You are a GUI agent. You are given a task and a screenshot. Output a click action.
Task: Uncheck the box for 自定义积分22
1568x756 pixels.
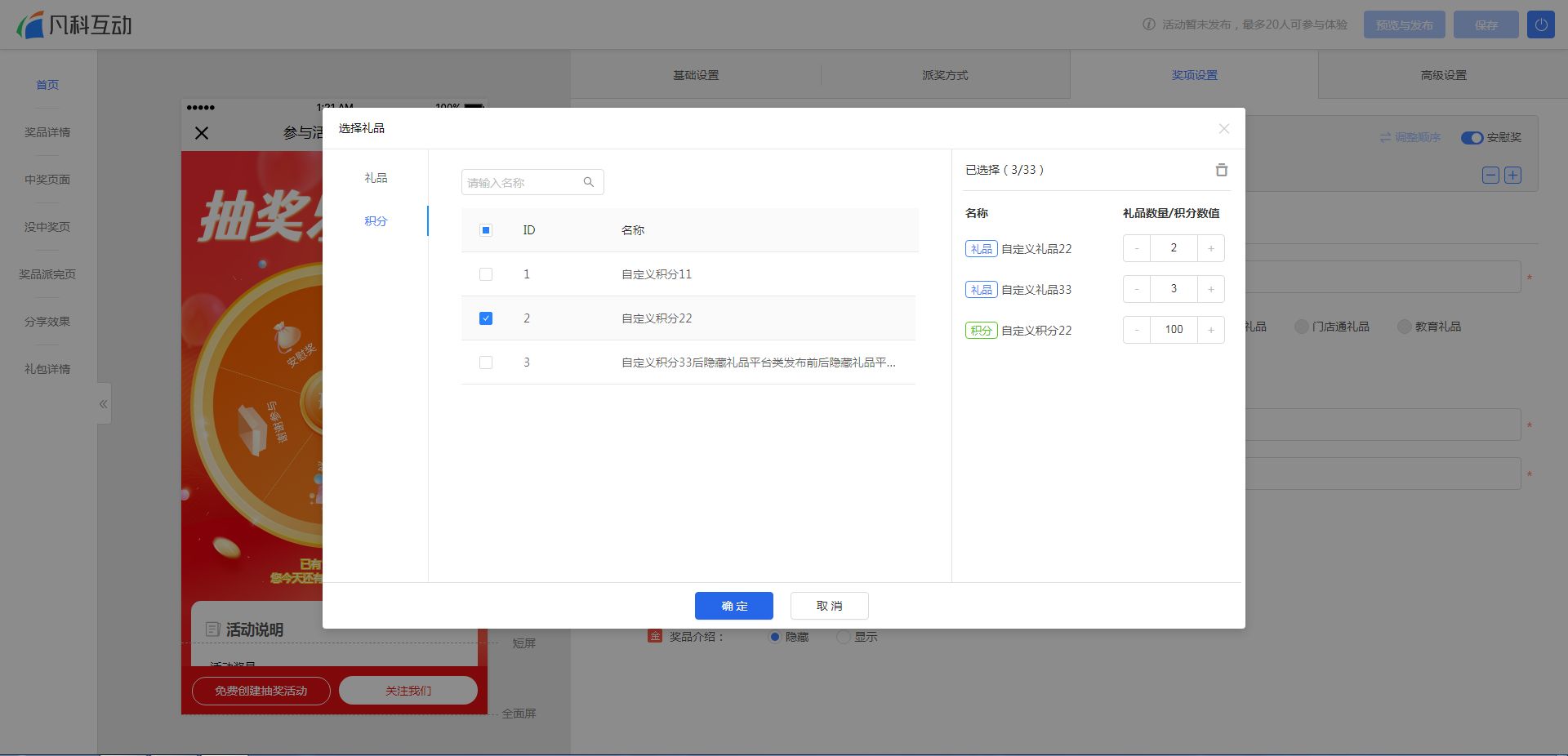pos(486,318)
